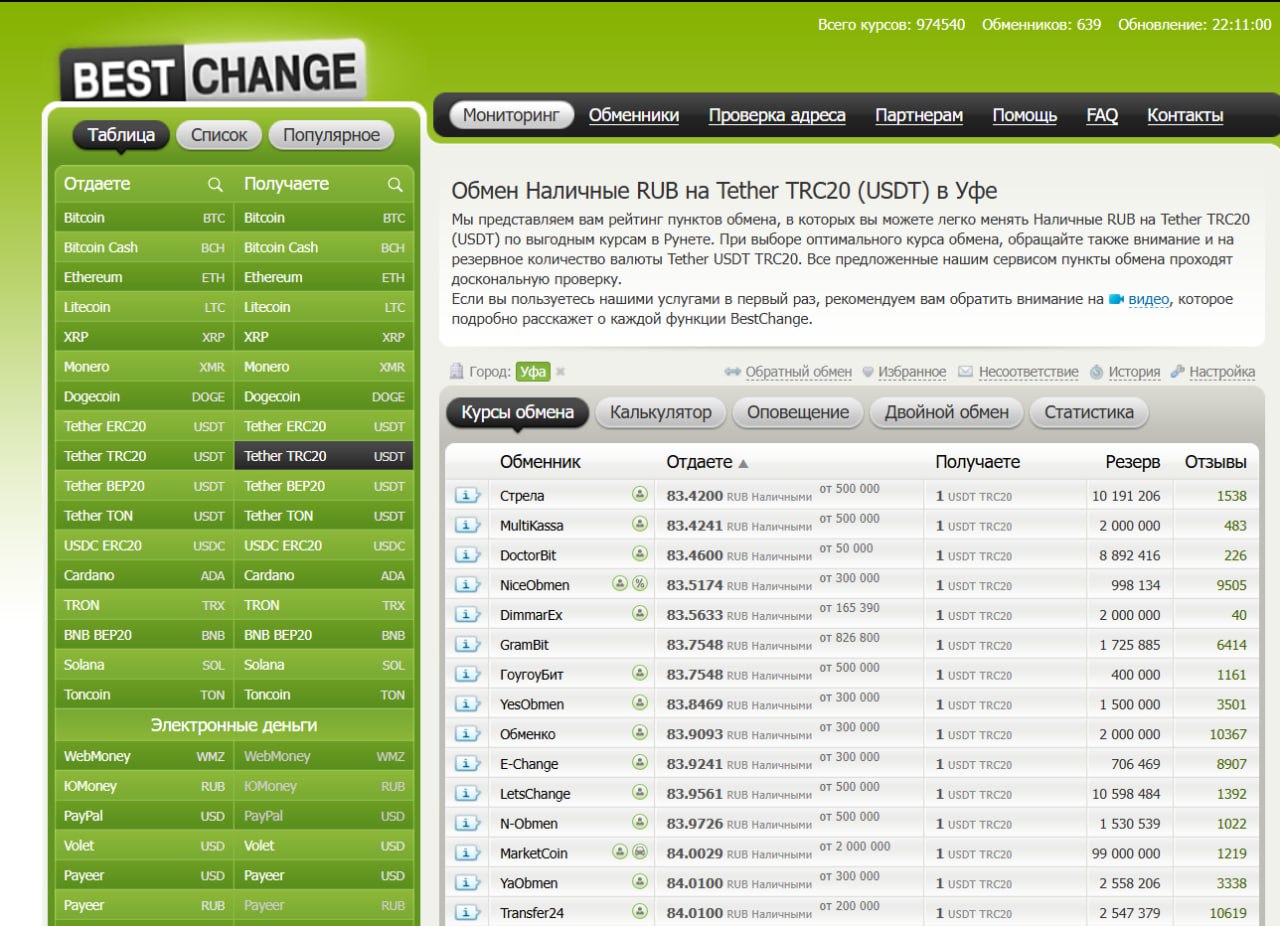The height and width of the screenshot is (926, 1280).
Task: Click the video camera icon link
Action: point(1117,300)
